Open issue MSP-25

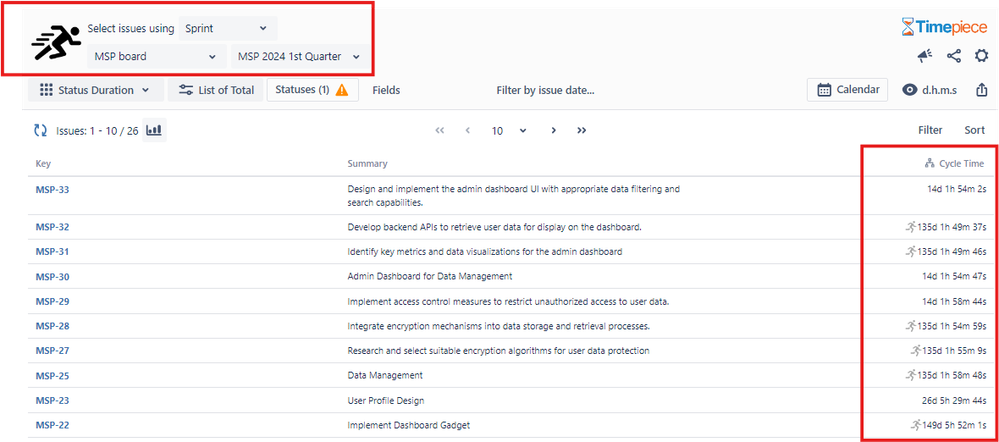pyautogui.click(x=52, y=376)
